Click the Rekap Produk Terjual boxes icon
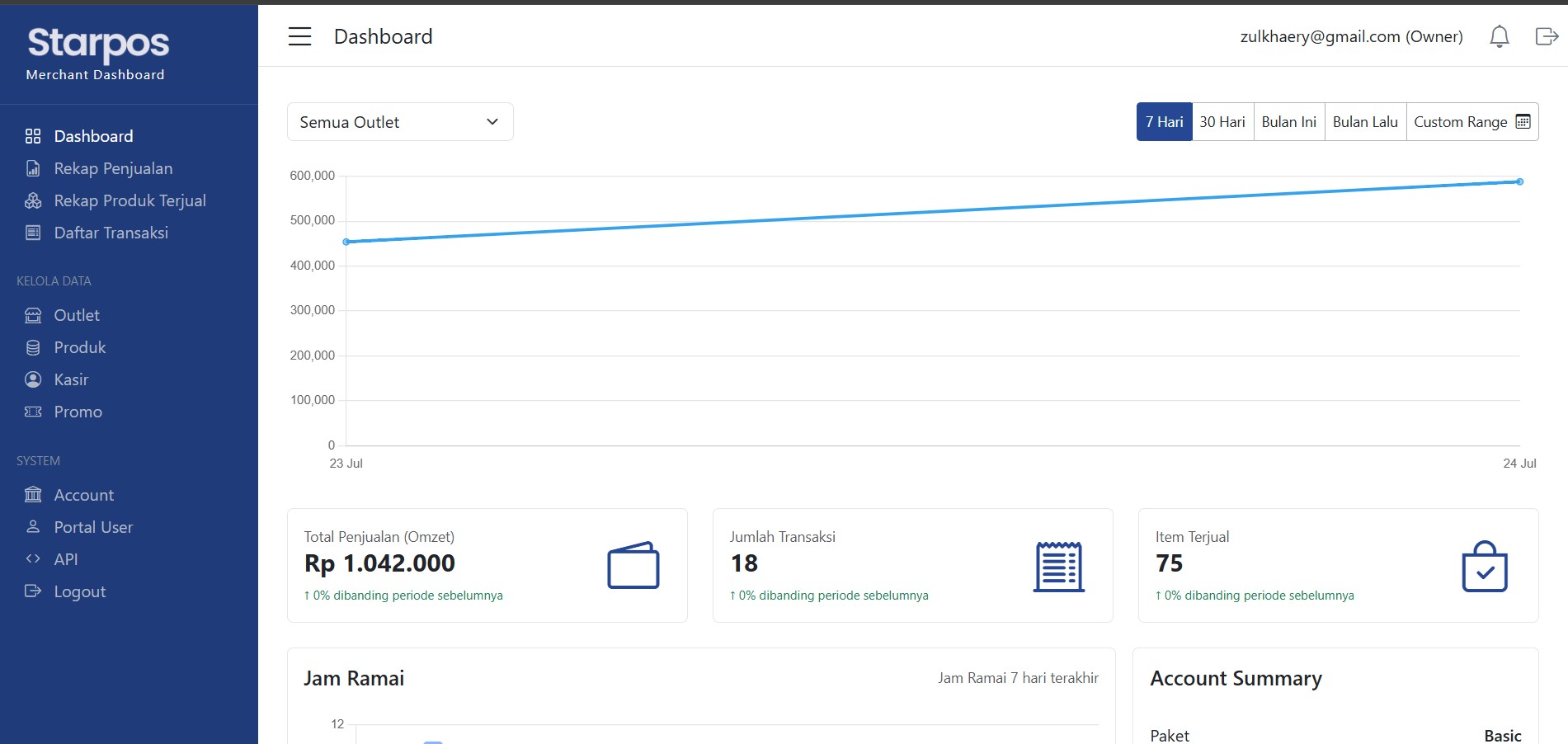This screenshot has height=744, width=1568. (x=33, y=200)
